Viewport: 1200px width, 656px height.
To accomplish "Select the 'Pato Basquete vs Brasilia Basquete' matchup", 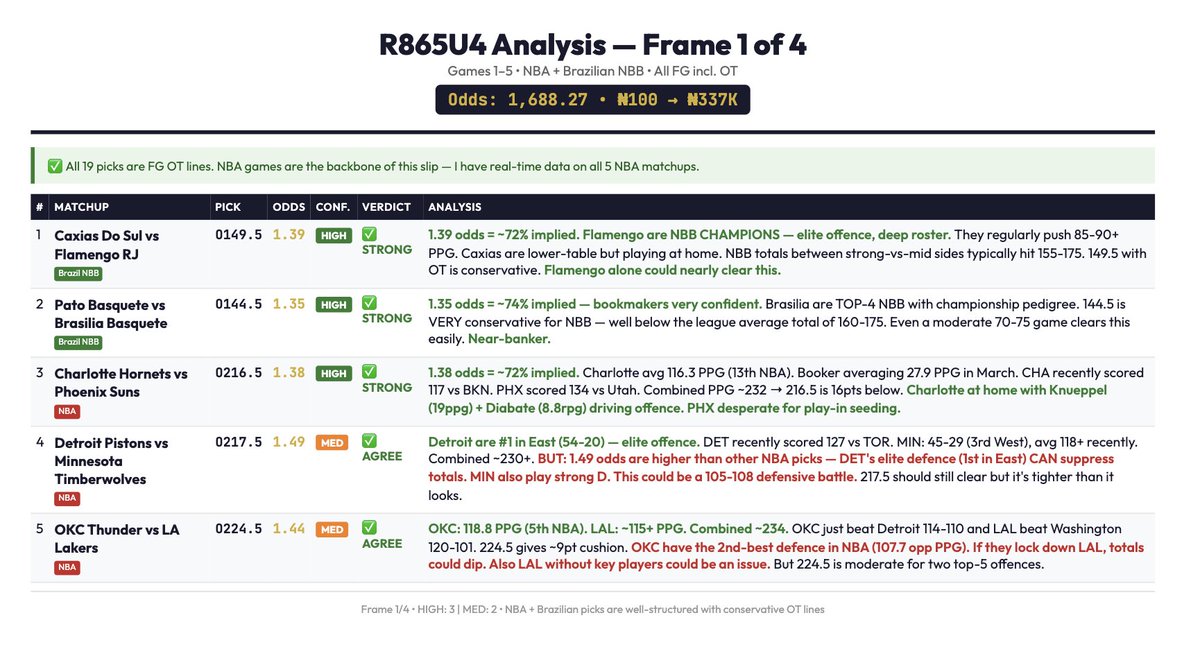I will coord(111,314).
